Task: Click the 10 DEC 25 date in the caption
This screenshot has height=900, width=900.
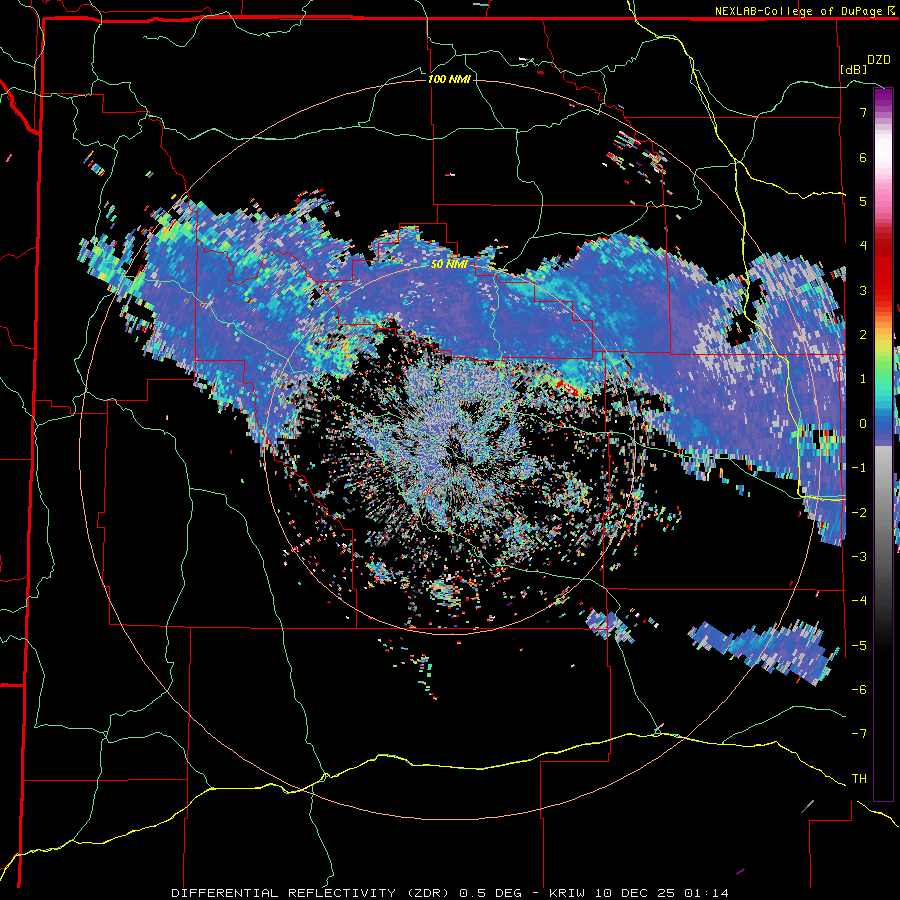Action: coord(634,893)
